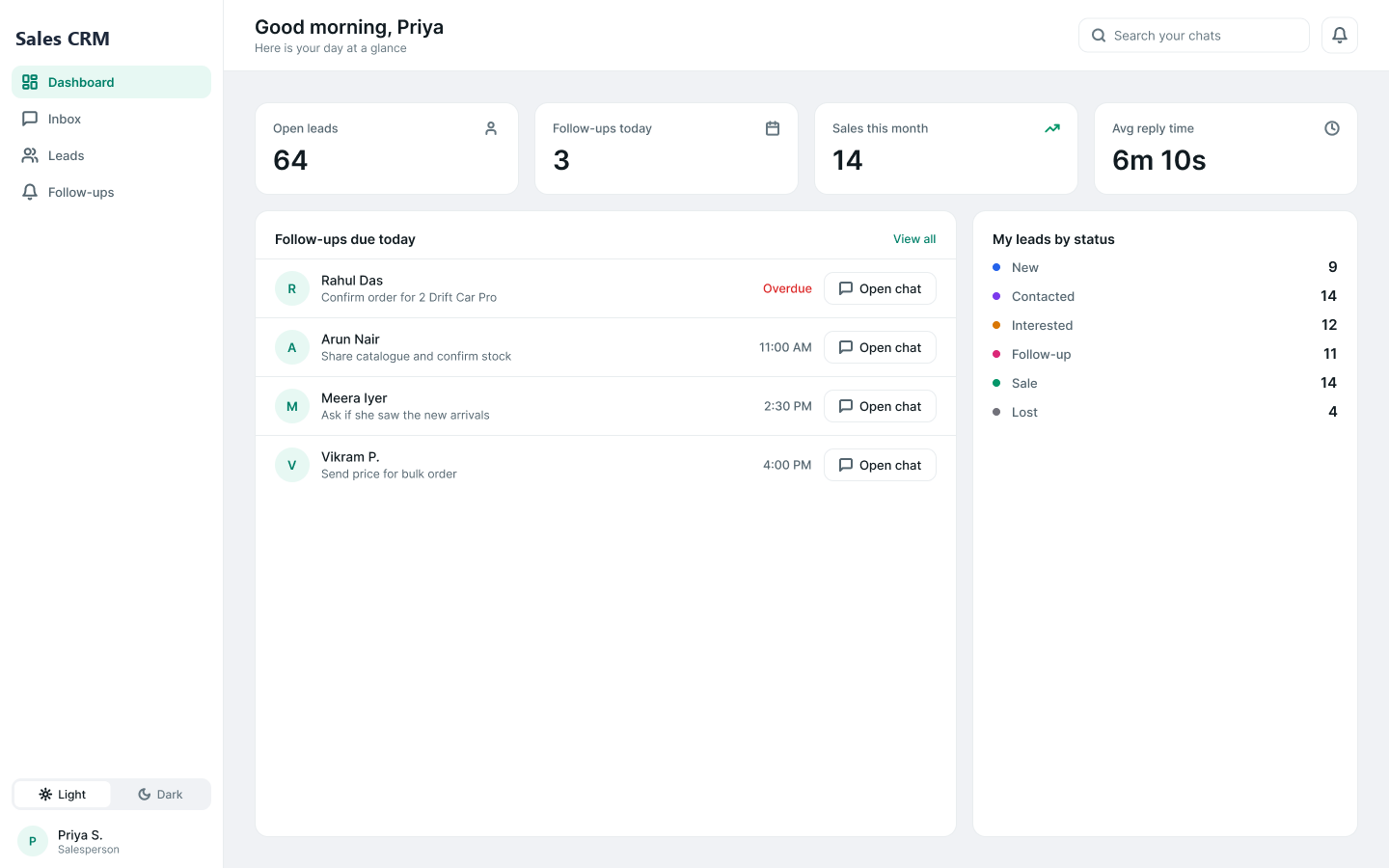Open chat with Meera Iyer

click(880, 406)
